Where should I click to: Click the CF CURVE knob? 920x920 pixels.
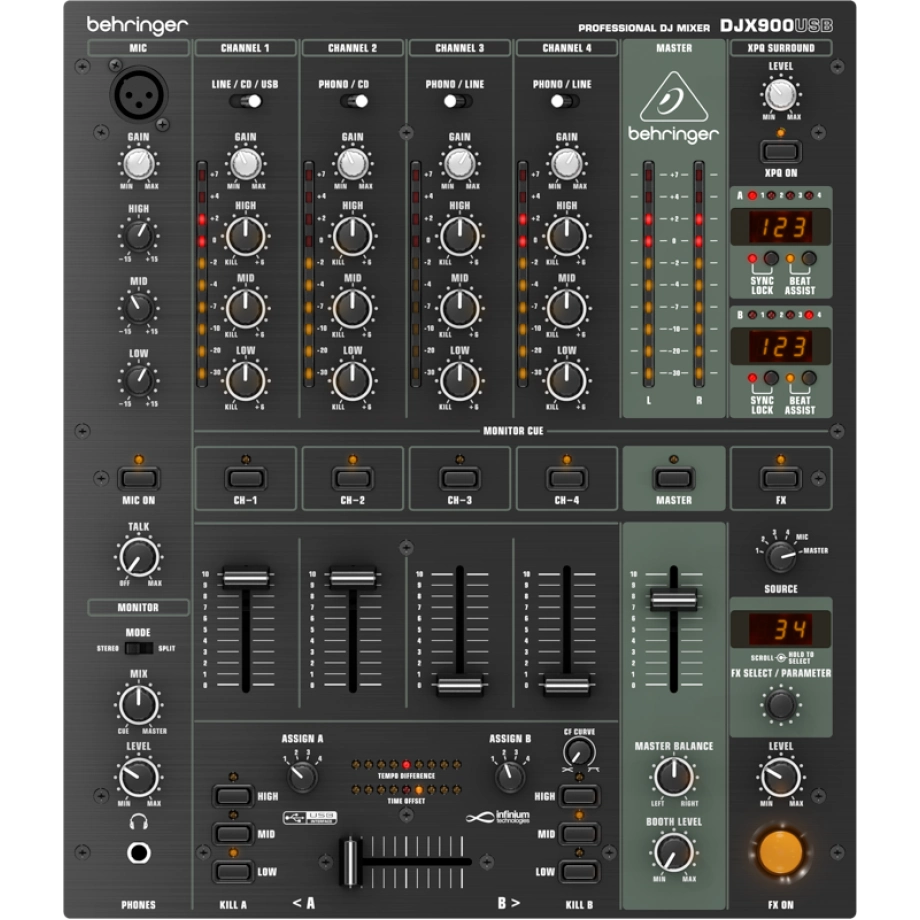pyautogui.click(x=579, y=752)
